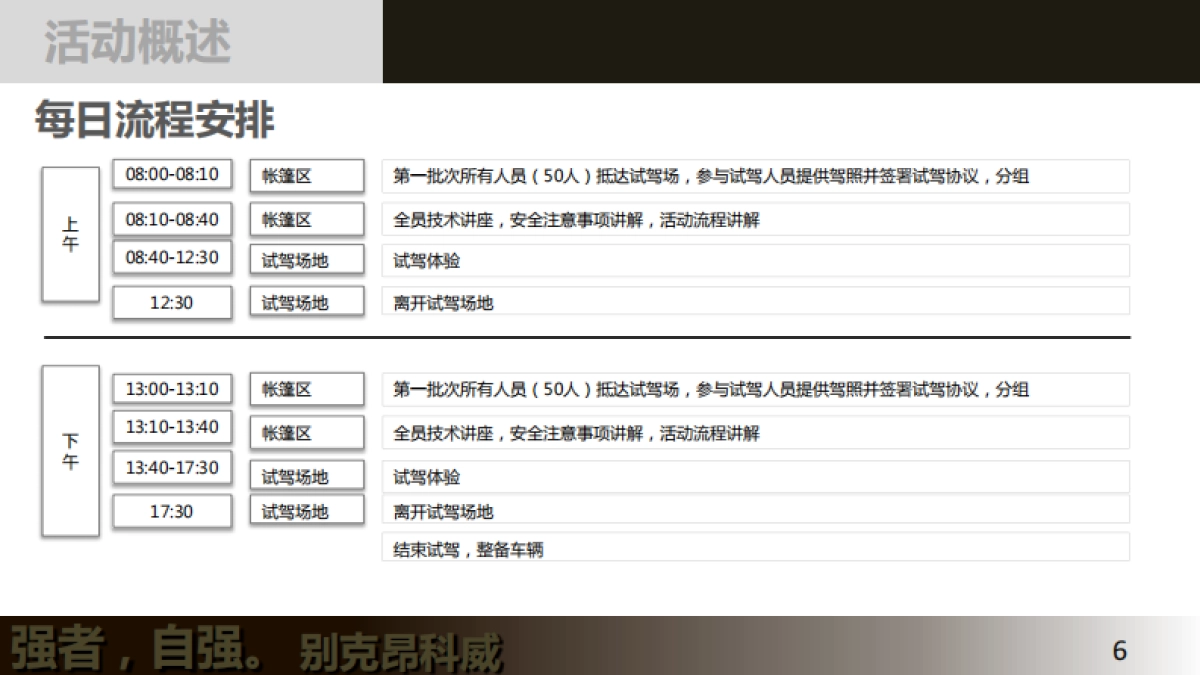
Task: Click the 08:00-08:10 time box
Action: click(x=172, y=174)
